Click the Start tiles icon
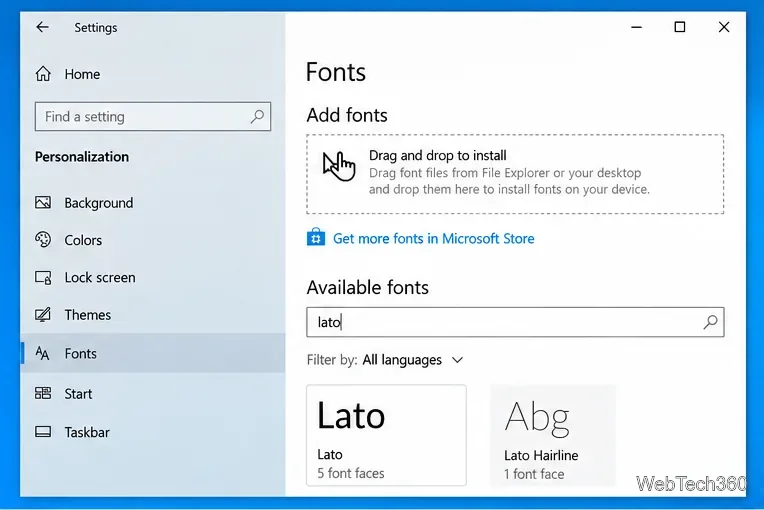This screenshot has height=510, width=764. (43, 393)
